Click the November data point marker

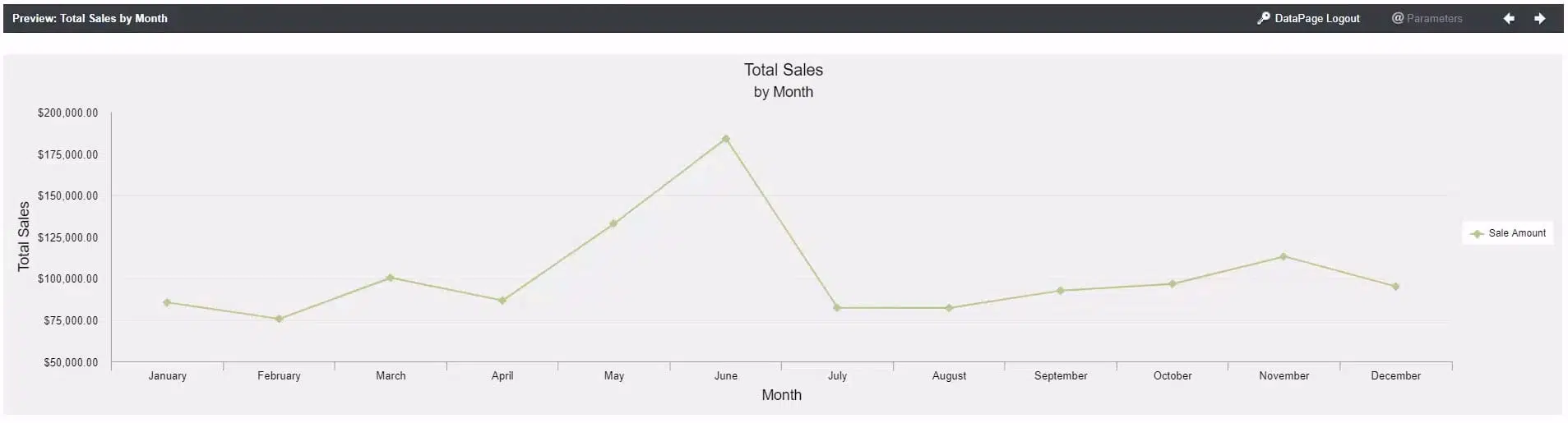(1284, 257)
